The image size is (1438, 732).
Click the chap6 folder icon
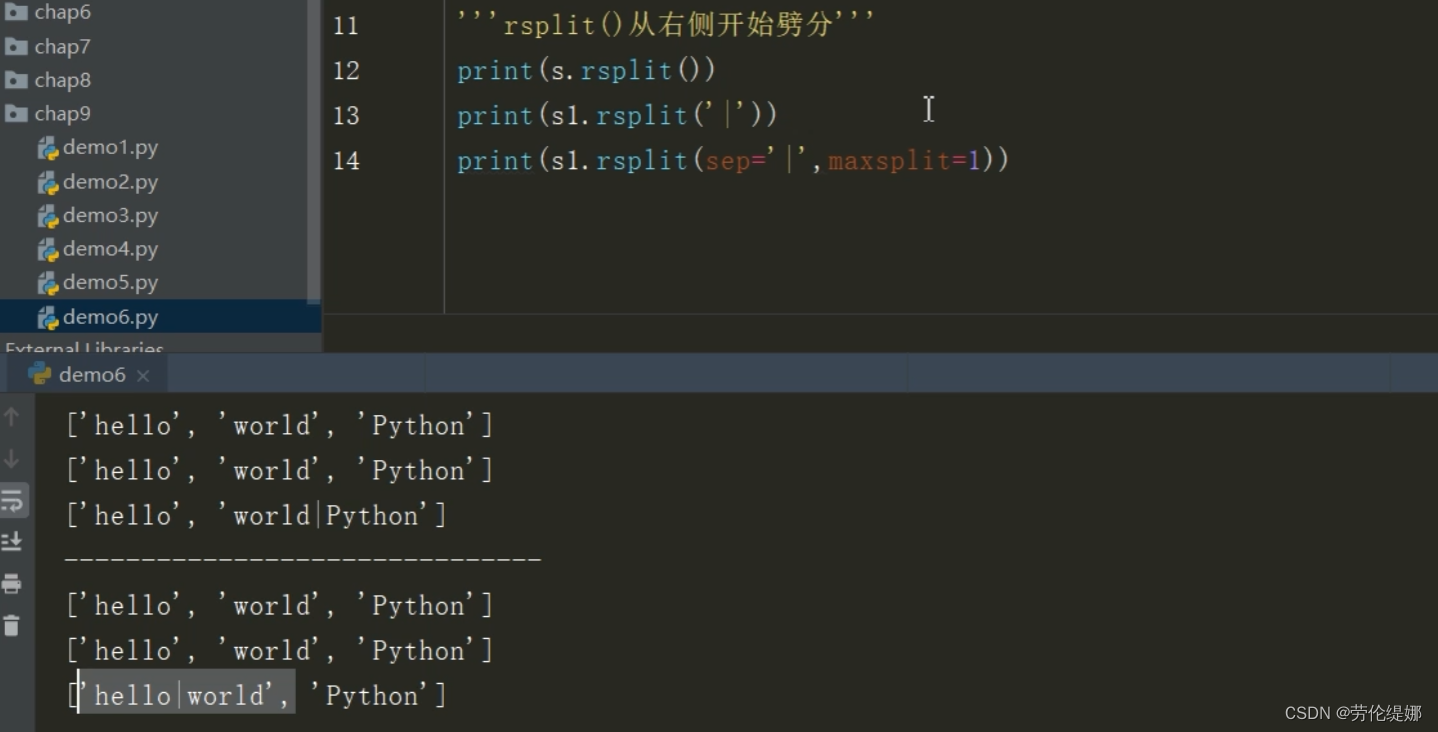coord(16,12)
